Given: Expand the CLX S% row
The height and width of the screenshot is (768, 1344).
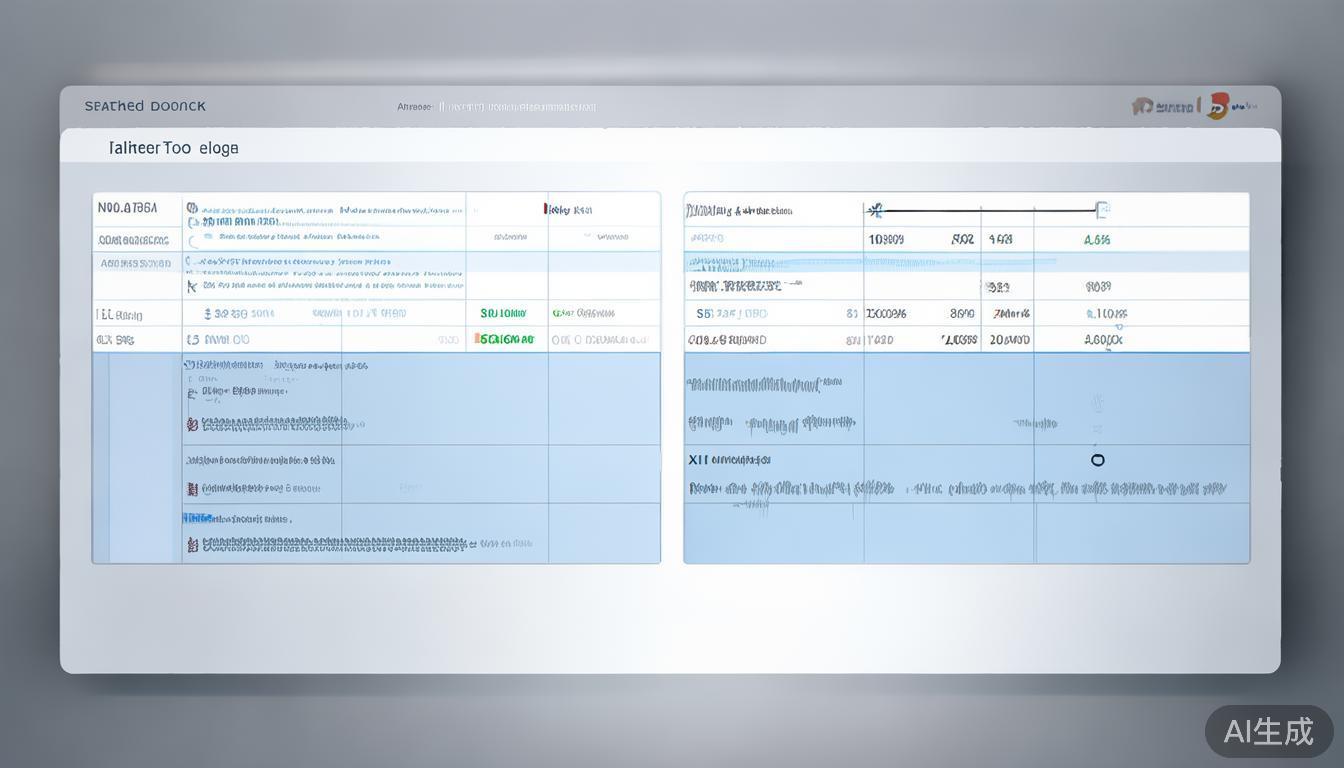Looking at the screenshot, I should pyautogui.click(x=115, y=340).
